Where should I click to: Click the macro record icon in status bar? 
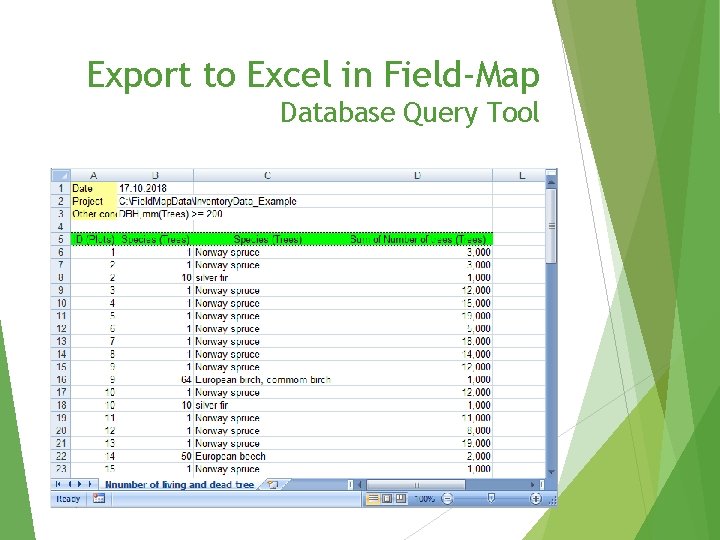[x=99, y=498]
